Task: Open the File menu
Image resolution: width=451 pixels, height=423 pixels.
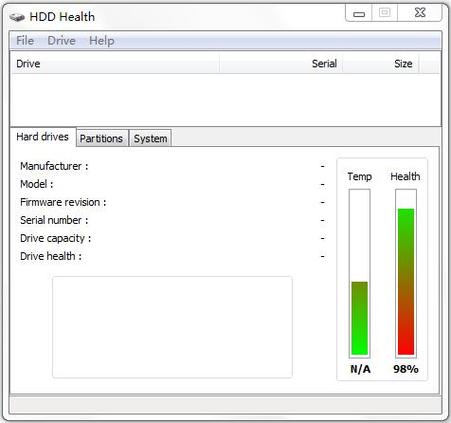Action: pyautogui.click(x=25, y=41)
